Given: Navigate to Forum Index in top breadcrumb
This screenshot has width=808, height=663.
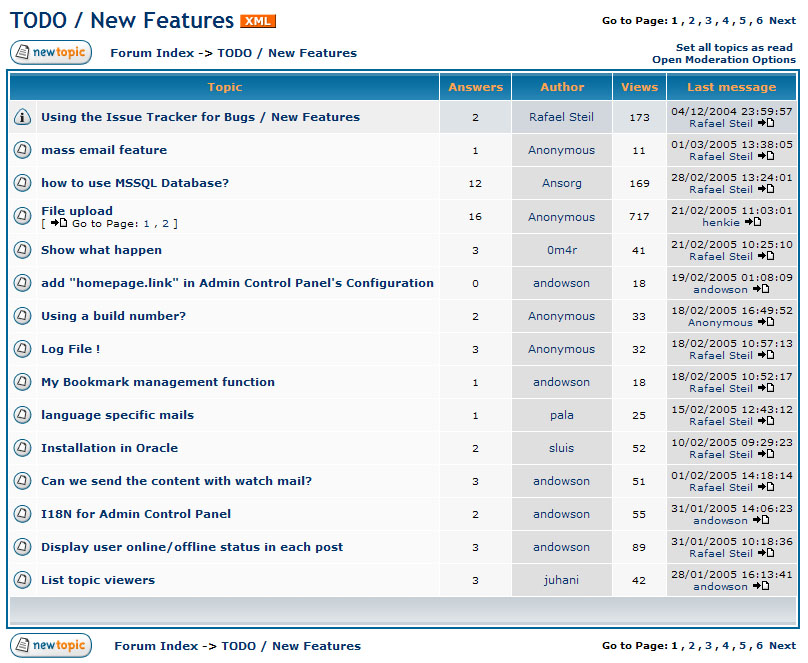Looking at the screenshot, I should (152, 53).
